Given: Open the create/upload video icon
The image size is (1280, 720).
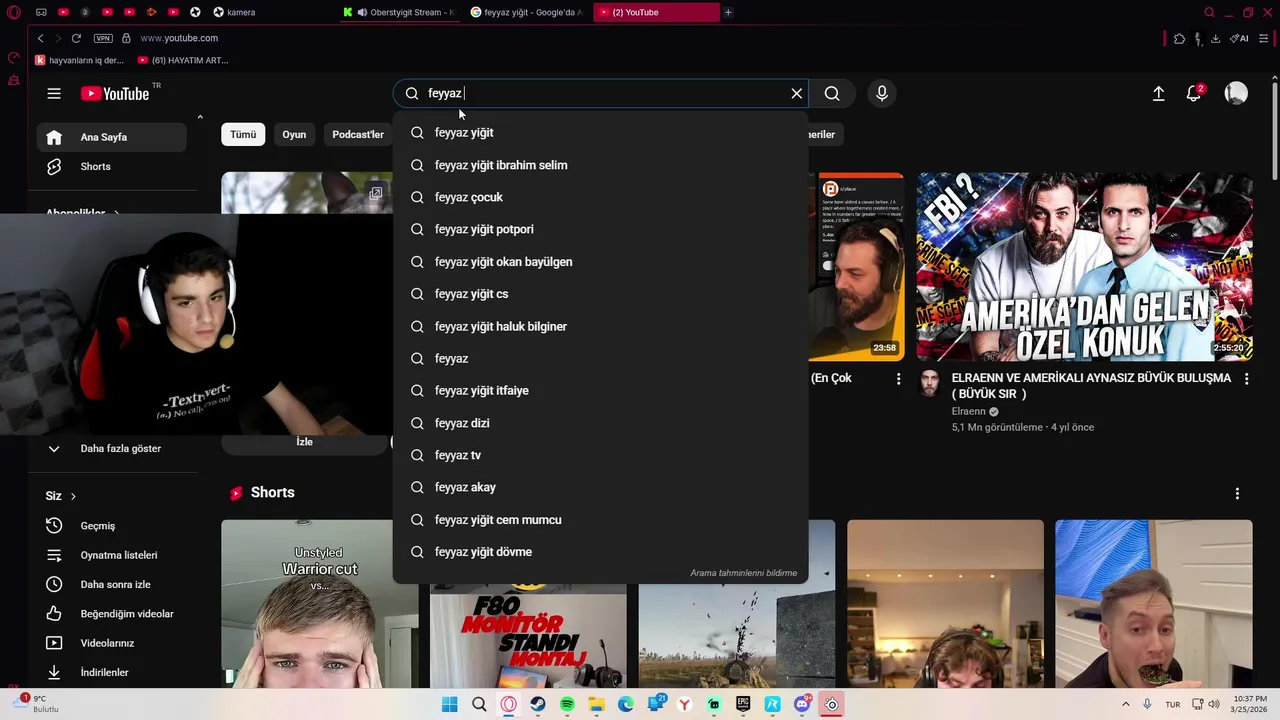Looking at the screenshot, I should point(1158,93).
